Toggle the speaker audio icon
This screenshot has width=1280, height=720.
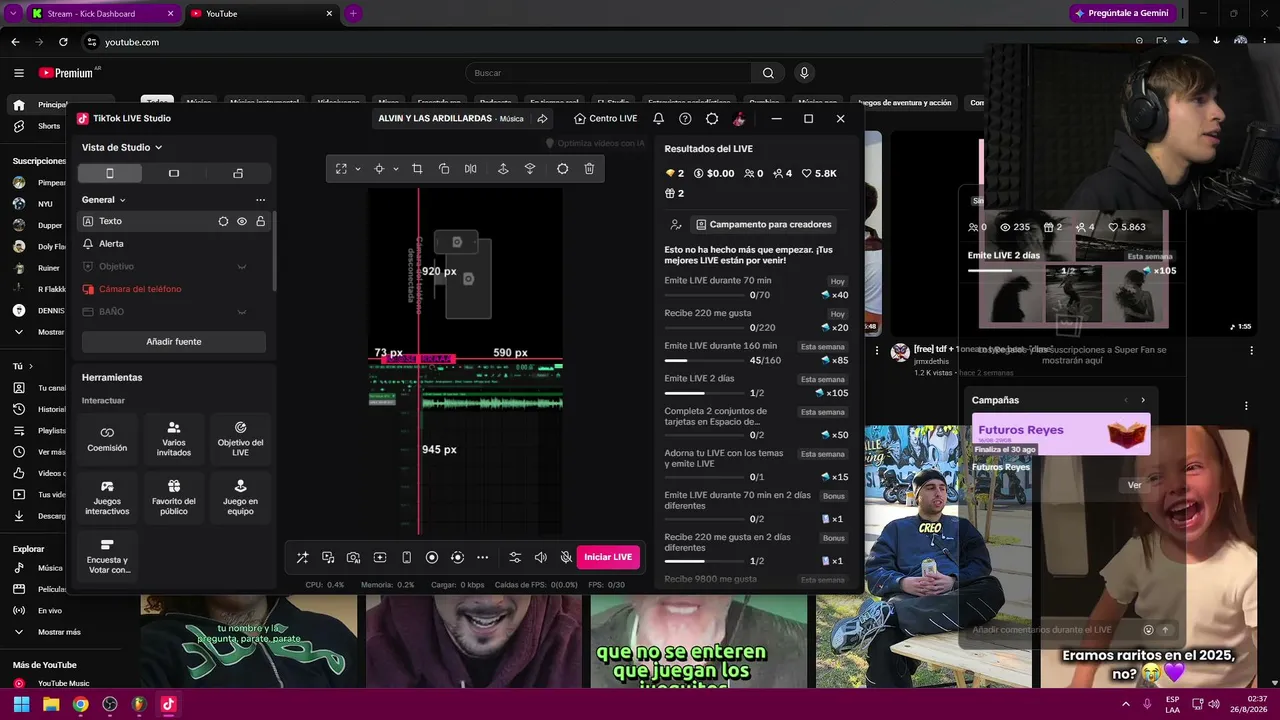[x=541, y=557]
